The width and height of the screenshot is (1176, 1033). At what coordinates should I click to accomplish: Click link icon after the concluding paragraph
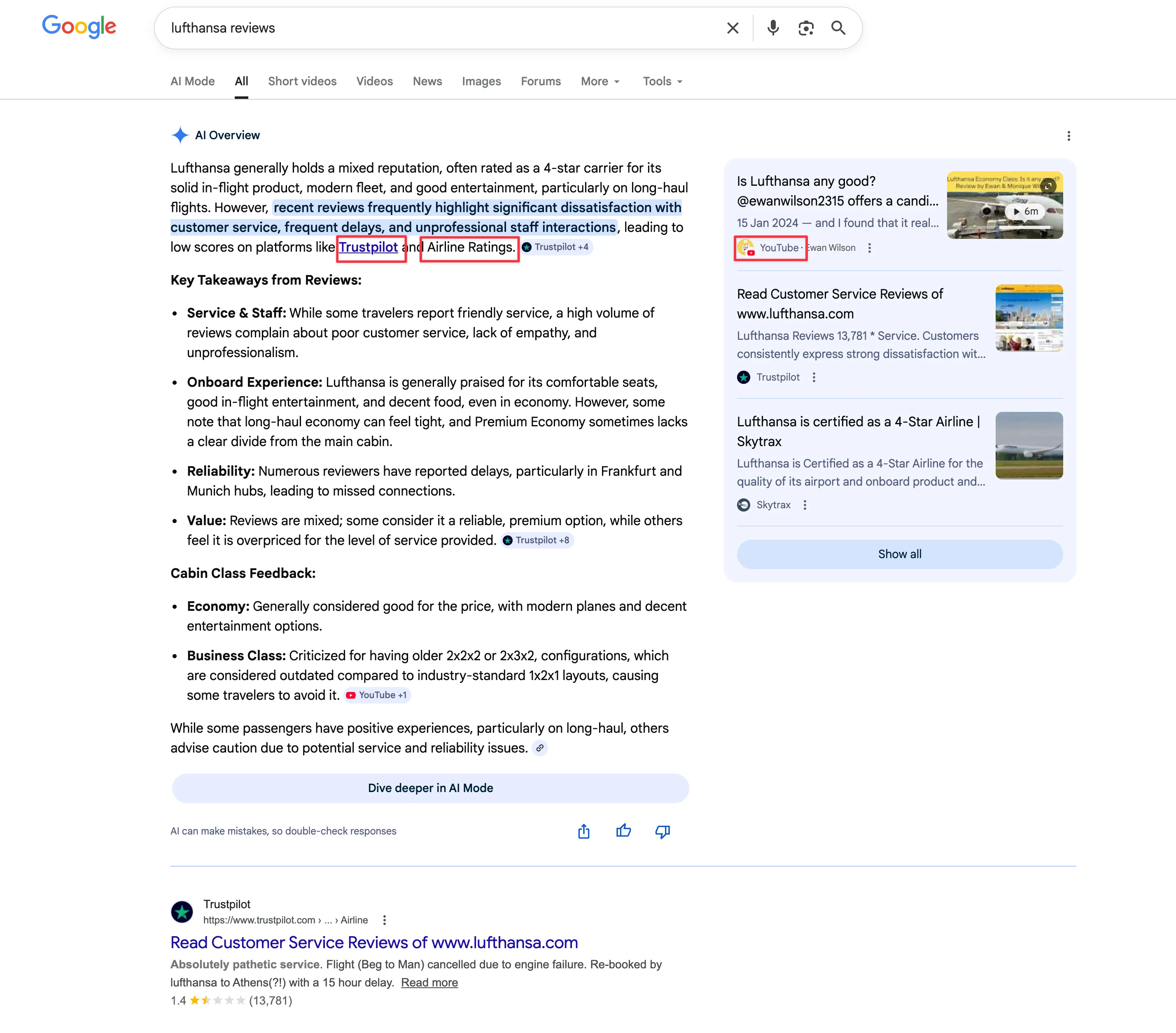tap(540, 748)
